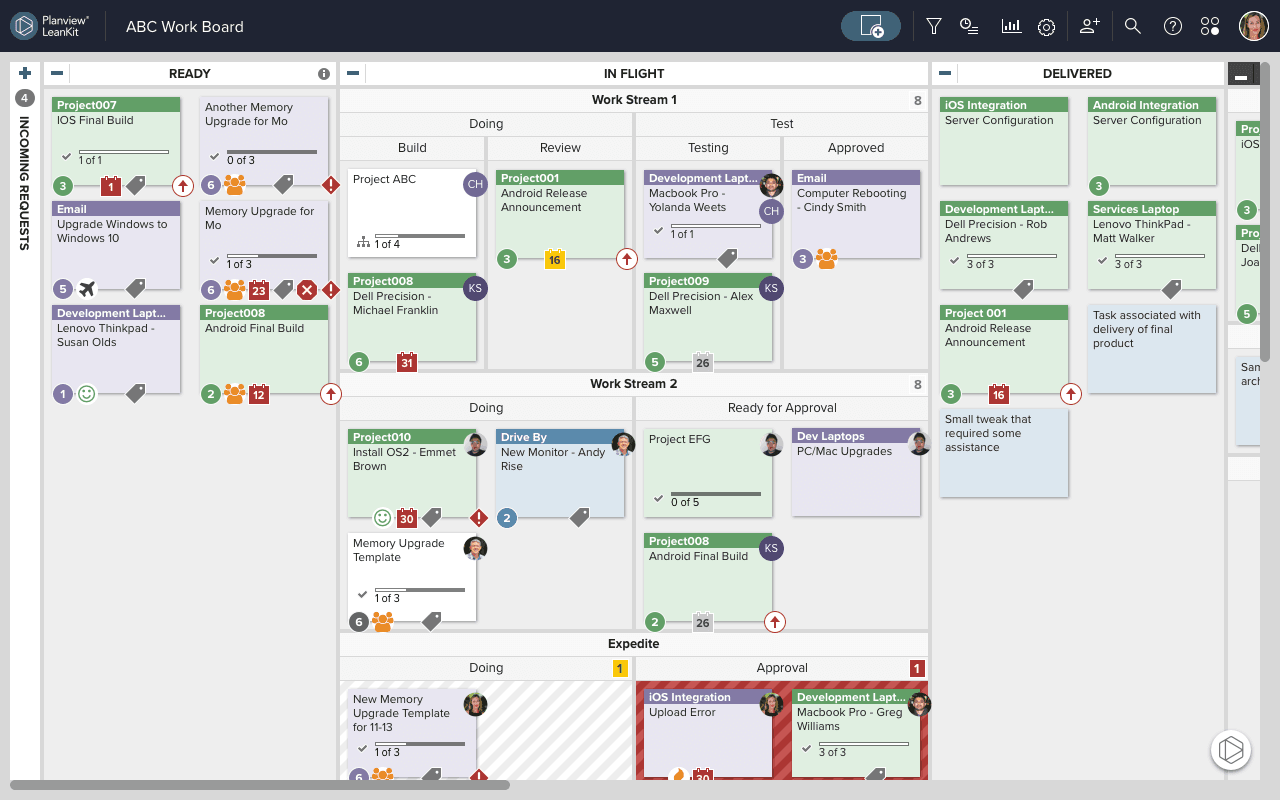Open the help question mark icon
Image resolution: width=1280 pixels, height=800 pixels.
[1173, 26]
